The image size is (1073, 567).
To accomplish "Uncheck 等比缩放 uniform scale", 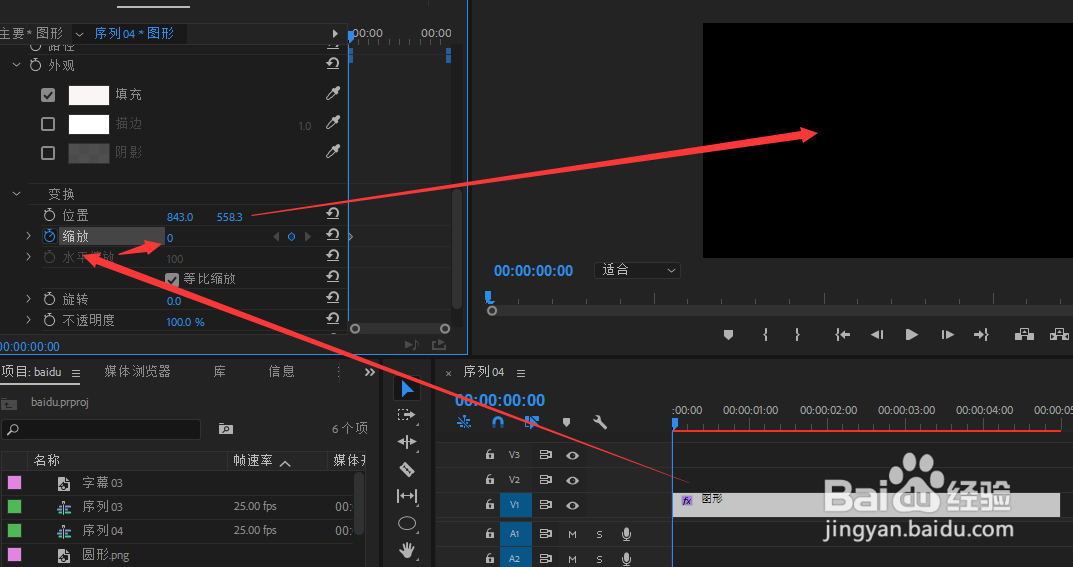I will coord(172,279).
